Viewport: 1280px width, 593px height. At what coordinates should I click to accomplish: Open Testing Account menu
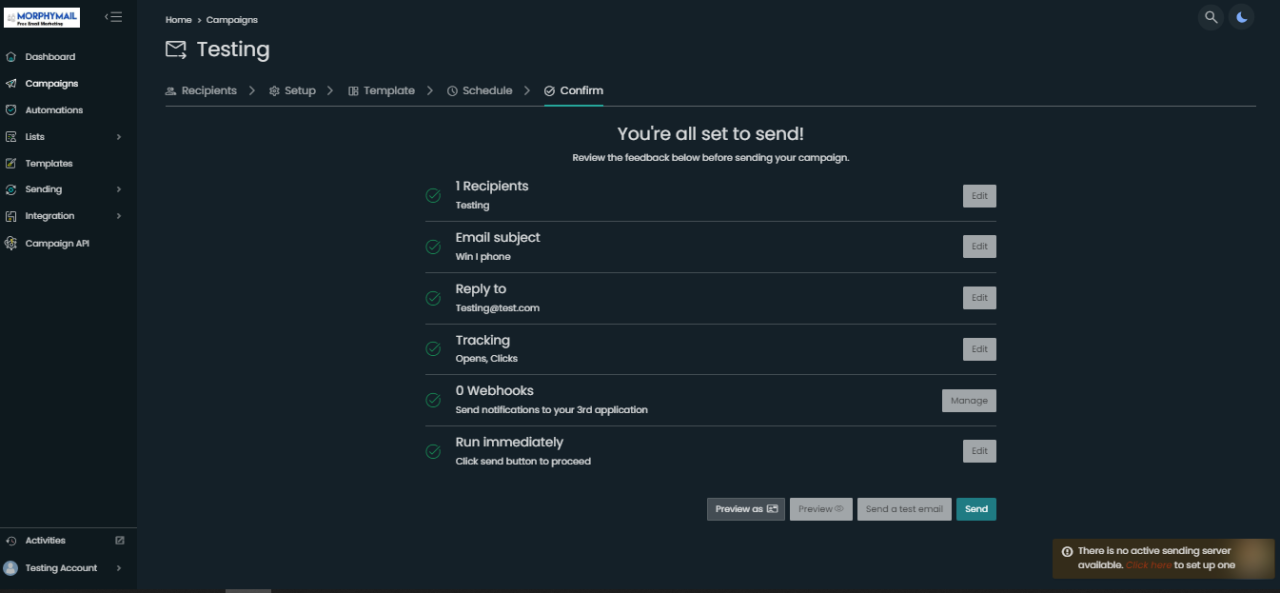coord(62,568)
